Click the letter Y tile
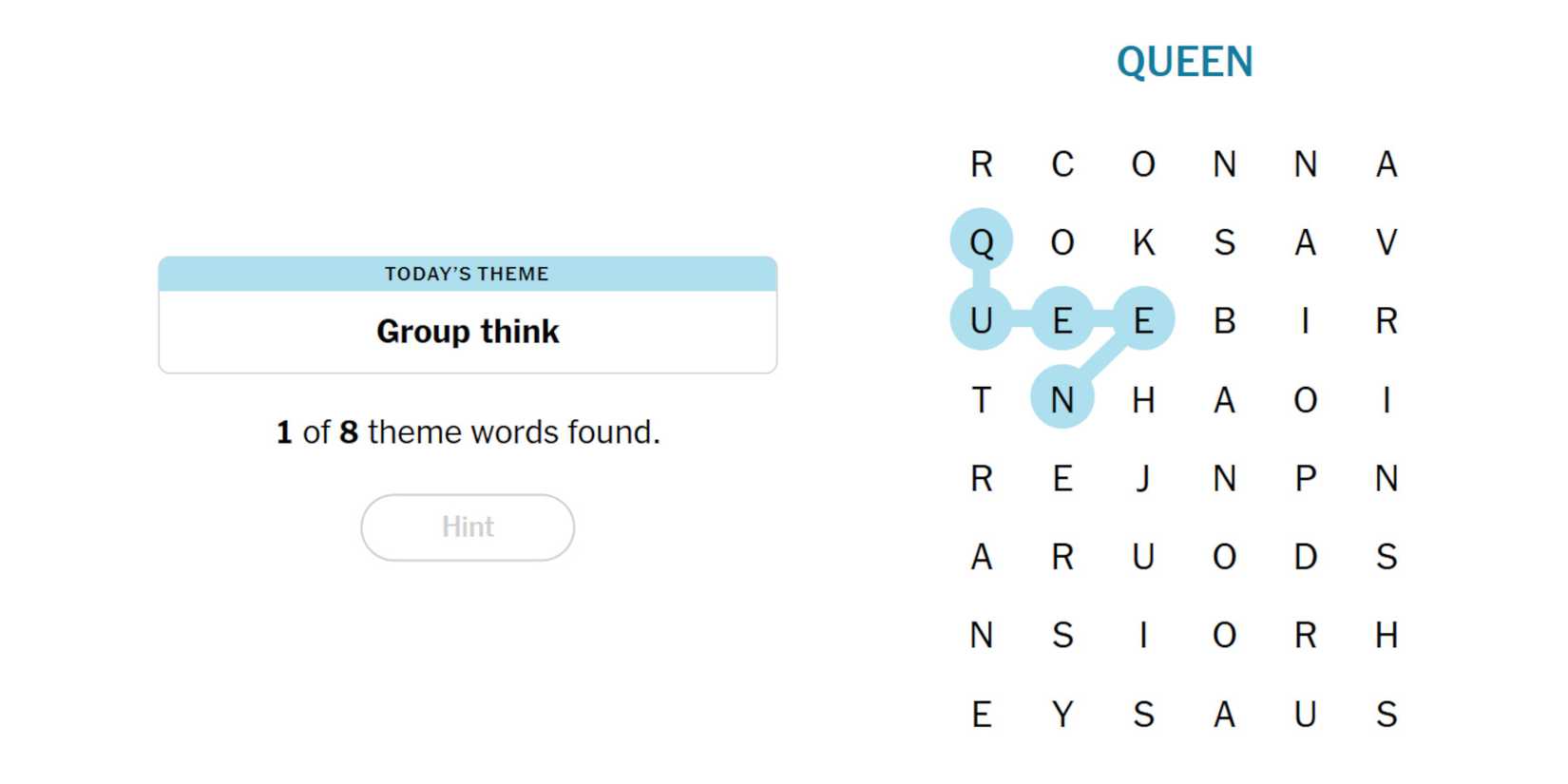Screen dimensions: 1568x784 (x=1062, y=714)
